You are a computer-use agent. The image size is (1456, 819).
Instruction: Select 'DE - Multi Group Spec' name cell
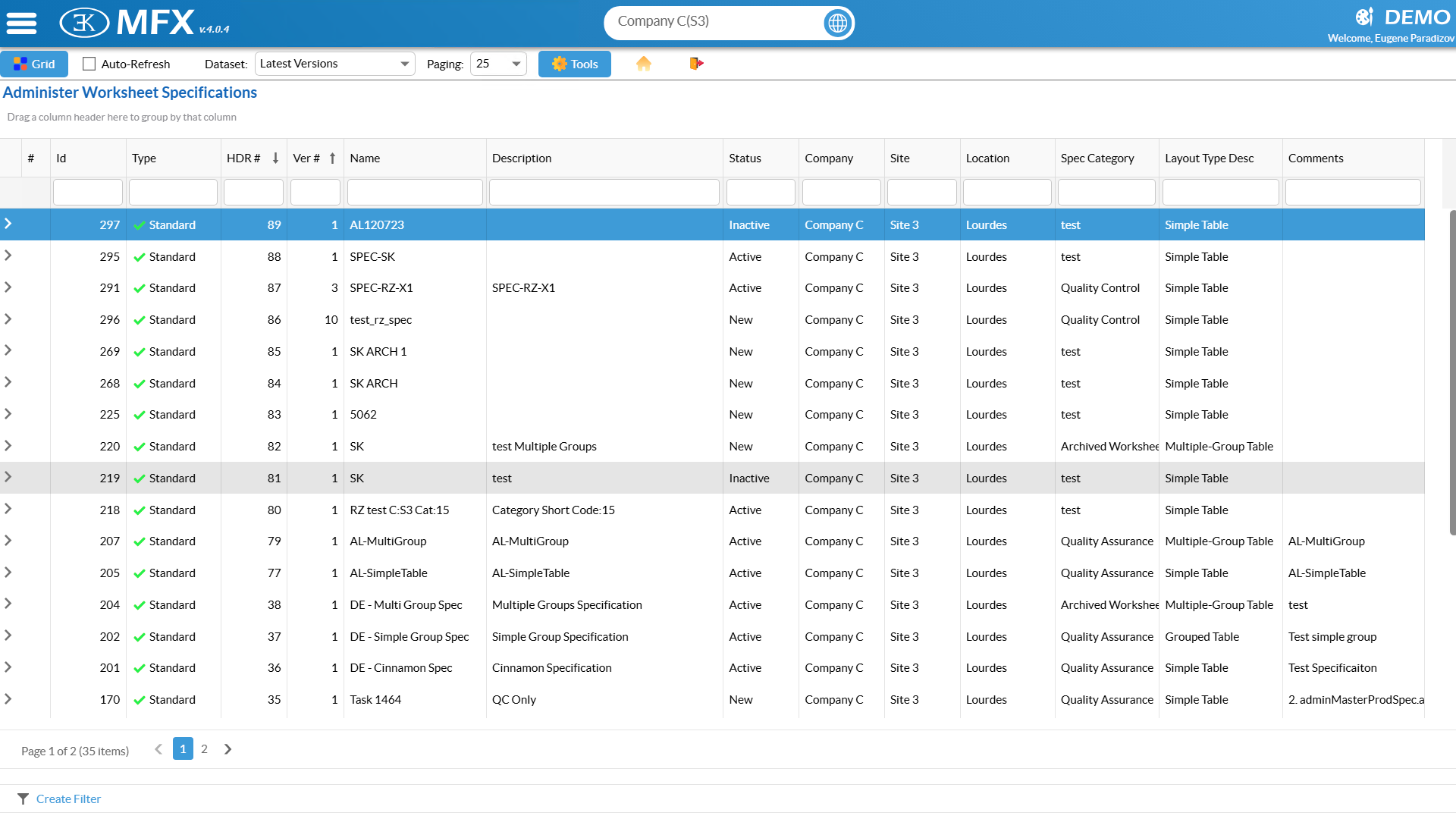point(415,605)
